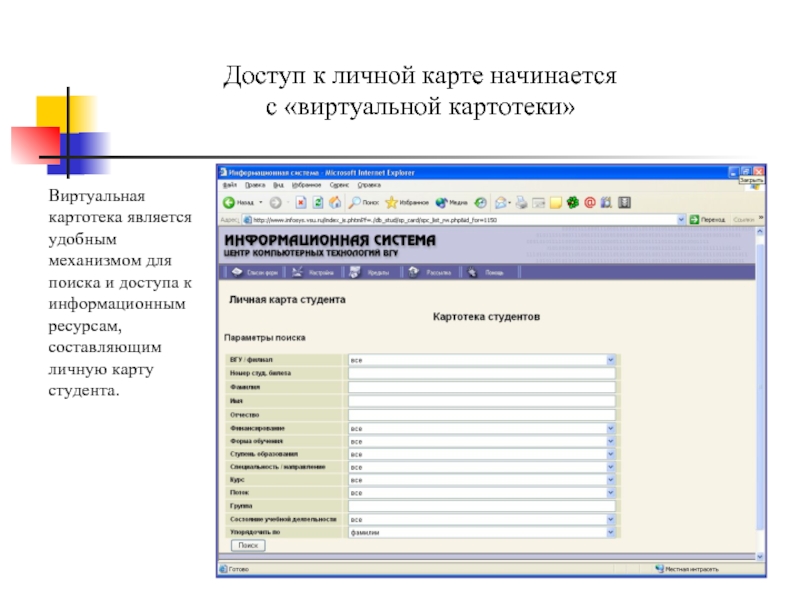Screen dimensions: 800x600
Task: Click the green ICQ flower icon
Action: click(573, 203)
